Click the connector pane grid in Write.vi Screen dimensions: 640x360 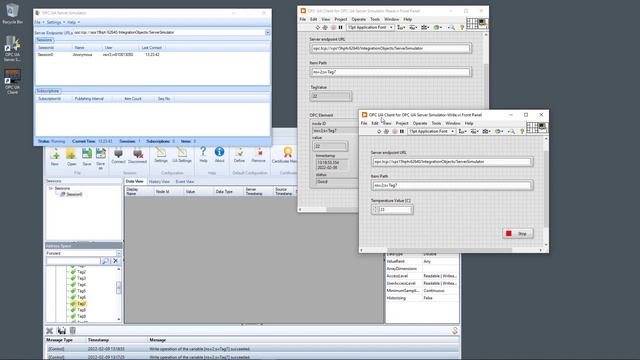click(532, 127)
